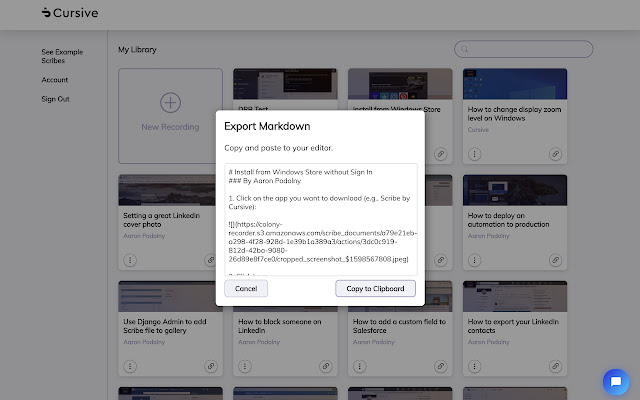Image resolution: width=640 pixels, height=400 pixels.
Task: Click Copy to Clipboard button
Action: [x=375, y=289]
